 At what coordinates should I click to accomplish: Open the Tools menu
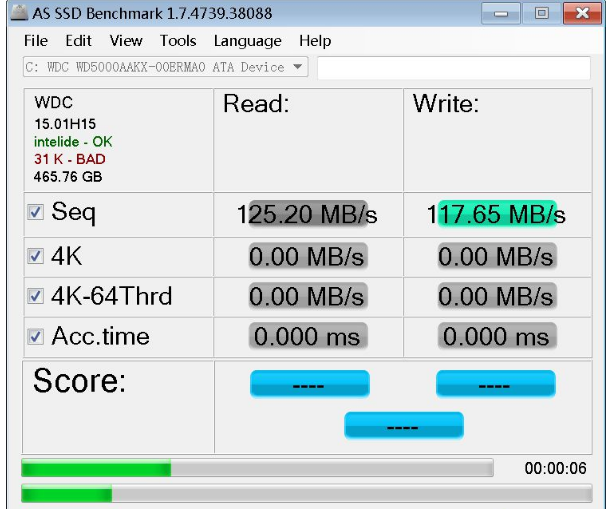[178, 41]
